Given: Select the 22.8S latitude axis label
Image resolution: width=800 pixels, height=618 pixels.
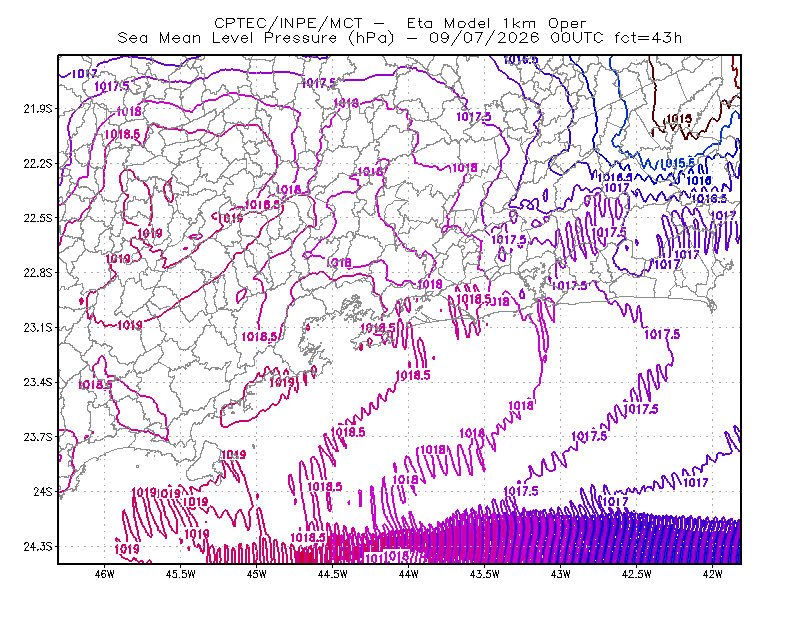Looking at the screenshot, I should 38,273.
